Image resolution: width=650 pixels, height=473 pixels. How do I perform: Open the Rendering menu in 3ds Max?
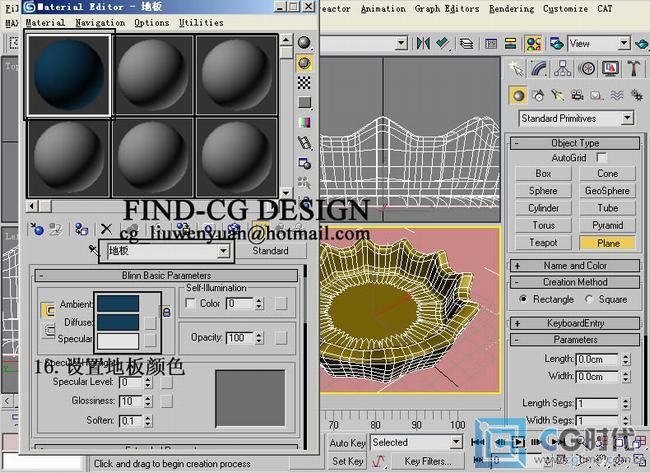pos(511,8)
